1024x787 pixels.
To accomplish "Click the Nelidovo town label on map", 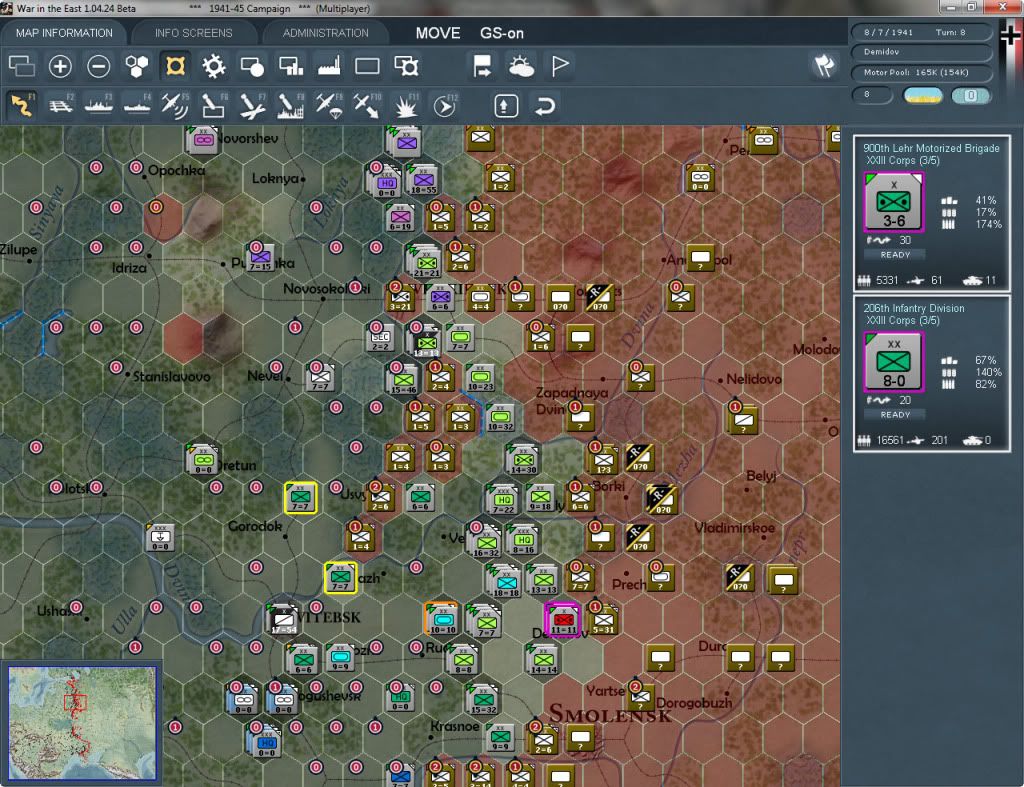I will [754, 379].
